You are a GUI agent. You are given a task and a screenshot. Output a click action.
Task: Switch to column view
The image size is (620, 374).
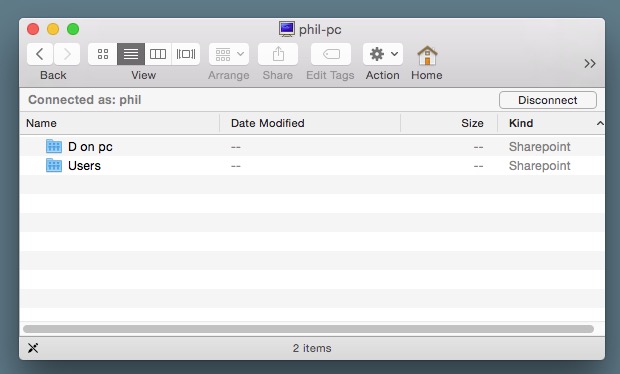[158, 54]
